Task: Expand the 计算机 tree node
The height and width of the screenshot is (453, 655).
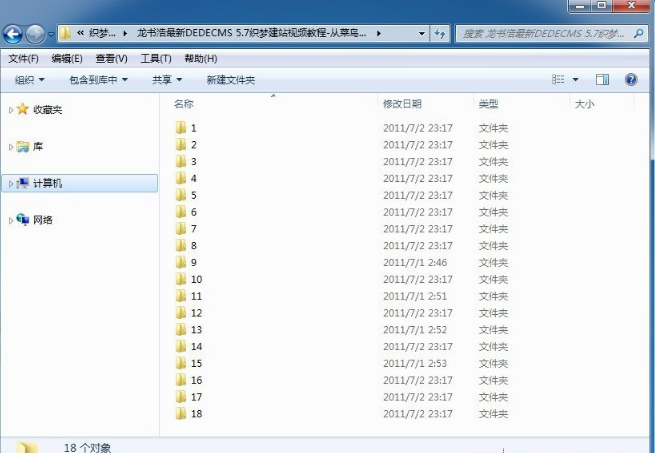Action: (11, 183)
